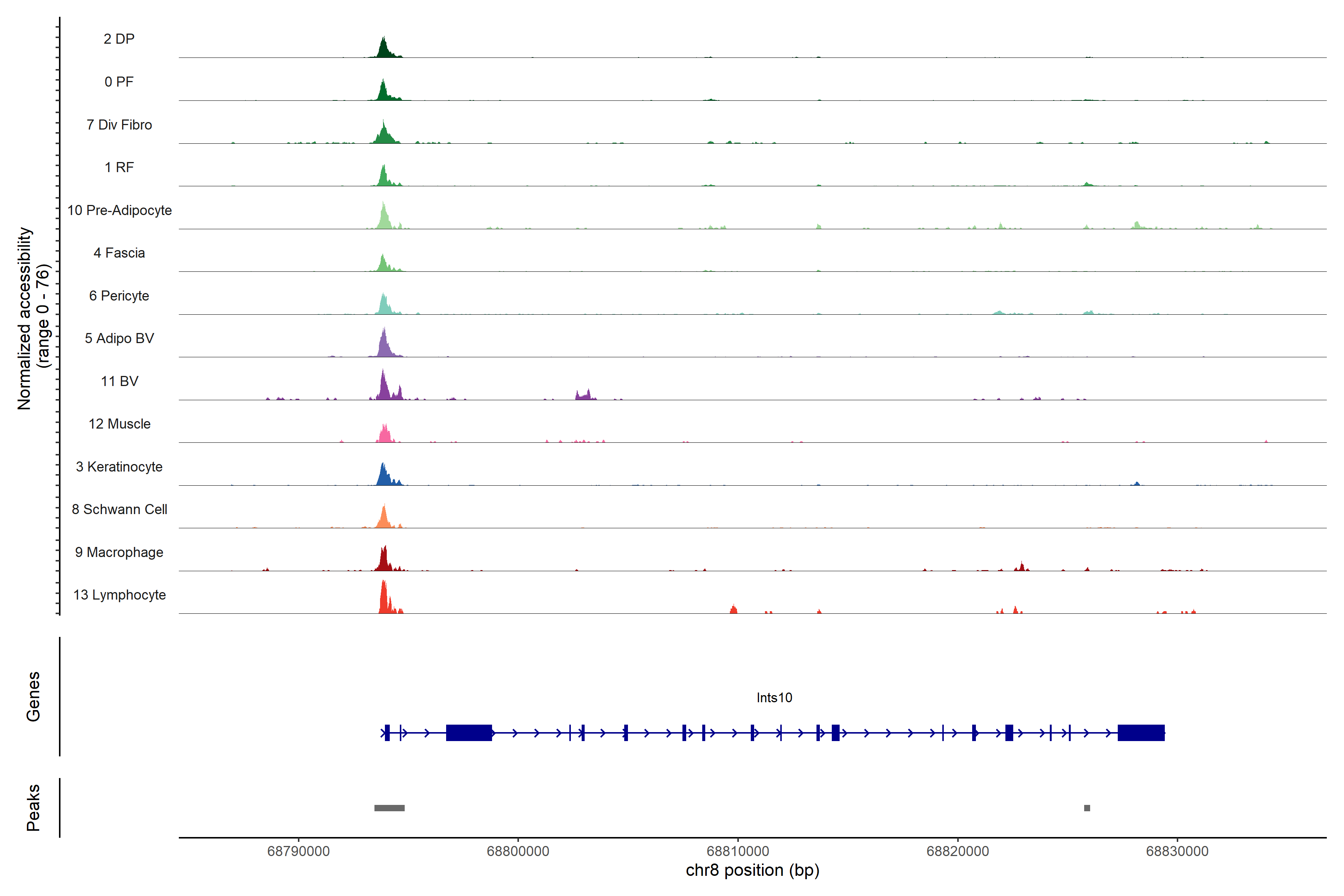Click the small gray peak marker
The image size is (1344, 896).
[x=1087, y=808]
